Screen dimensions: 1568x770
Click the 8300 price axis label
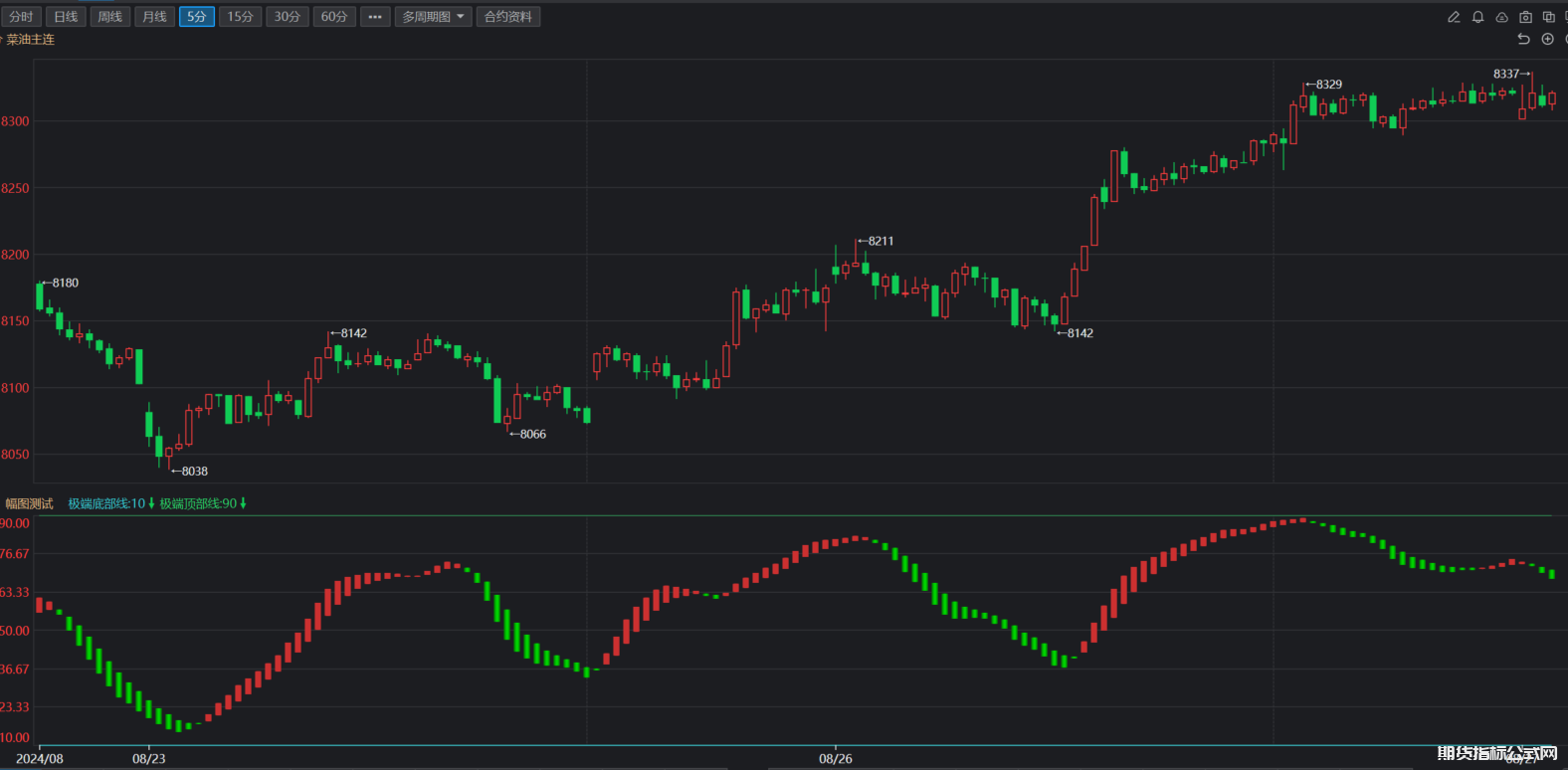coord(15,121)
